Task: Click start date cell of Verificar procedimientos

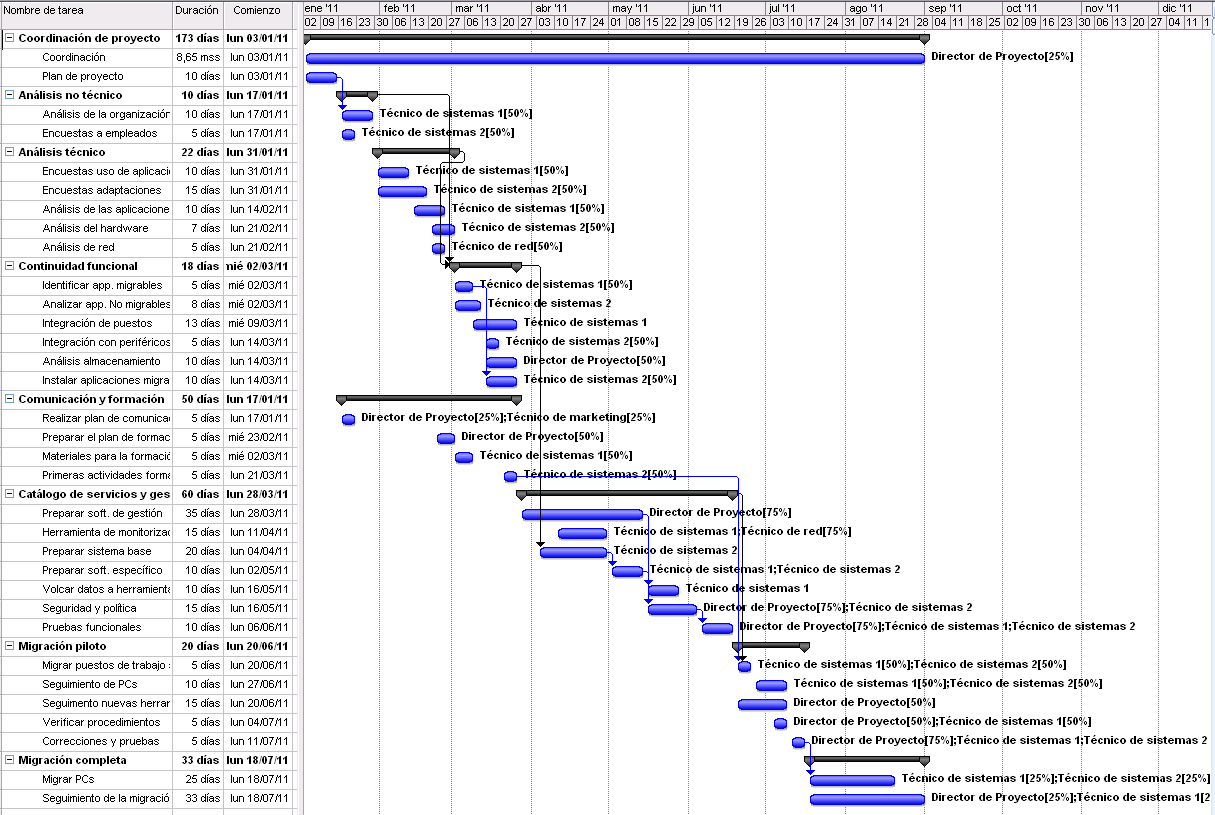Action: [258, 722]
